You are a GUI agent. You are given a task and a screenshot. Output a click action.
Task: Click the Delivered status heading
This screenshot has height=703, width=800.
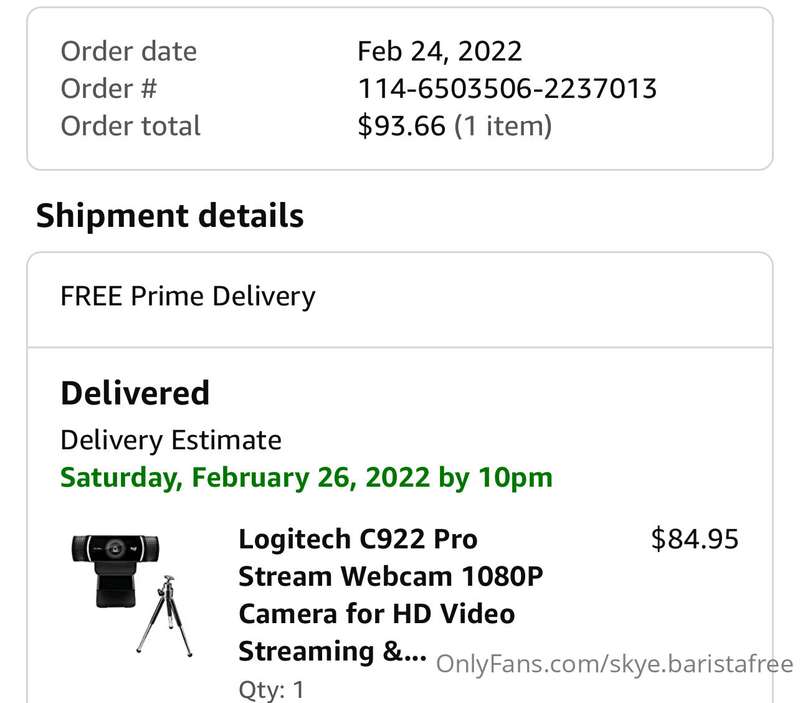(x=135, y=393)
